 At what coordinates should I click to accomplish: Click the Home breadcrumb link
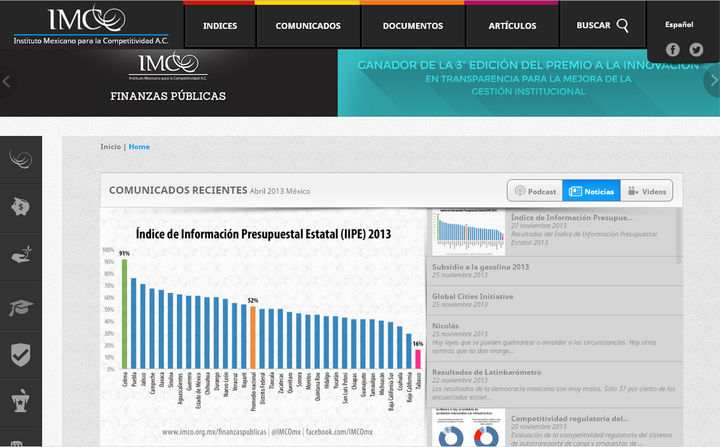139,147
